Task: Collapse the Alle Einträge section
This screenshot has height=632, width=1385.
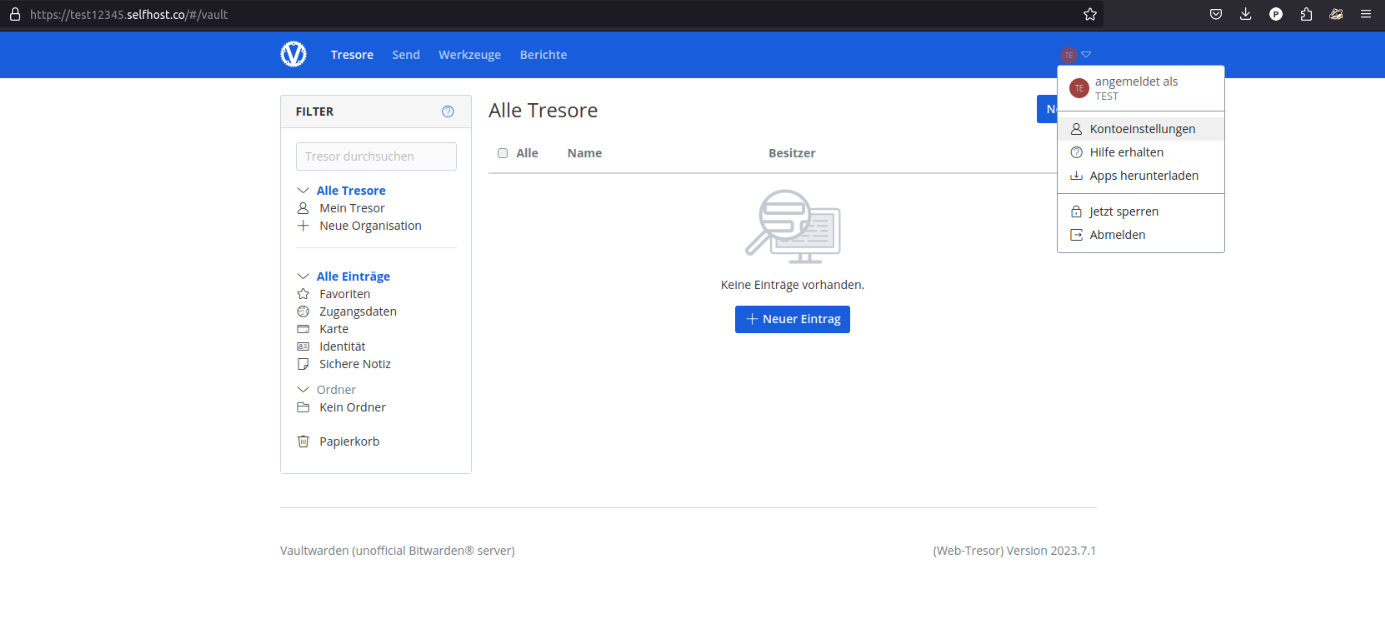Action: pos(303,277)
